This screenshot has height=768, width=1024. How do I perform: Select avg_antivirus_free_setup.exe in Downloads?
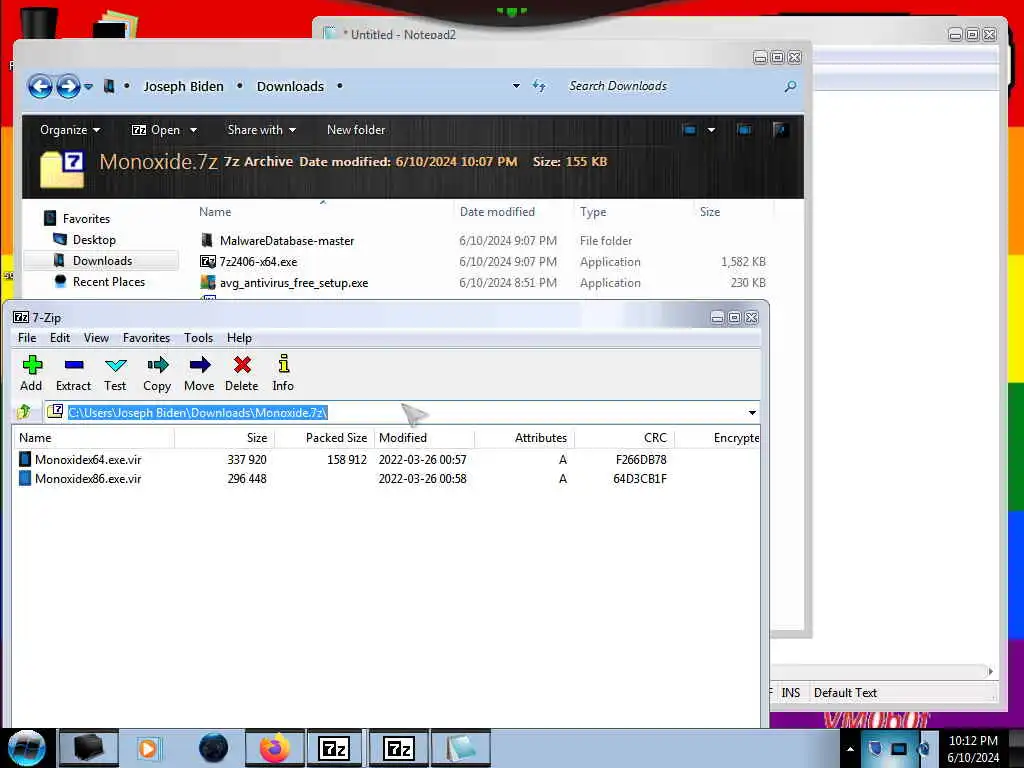point(294,283)
